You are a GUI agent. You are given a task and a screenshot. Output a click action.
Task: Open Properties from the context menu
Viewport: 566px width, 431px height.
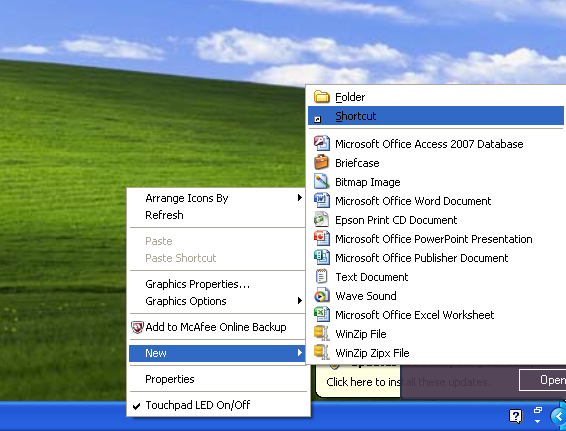[x=218, y=379]
